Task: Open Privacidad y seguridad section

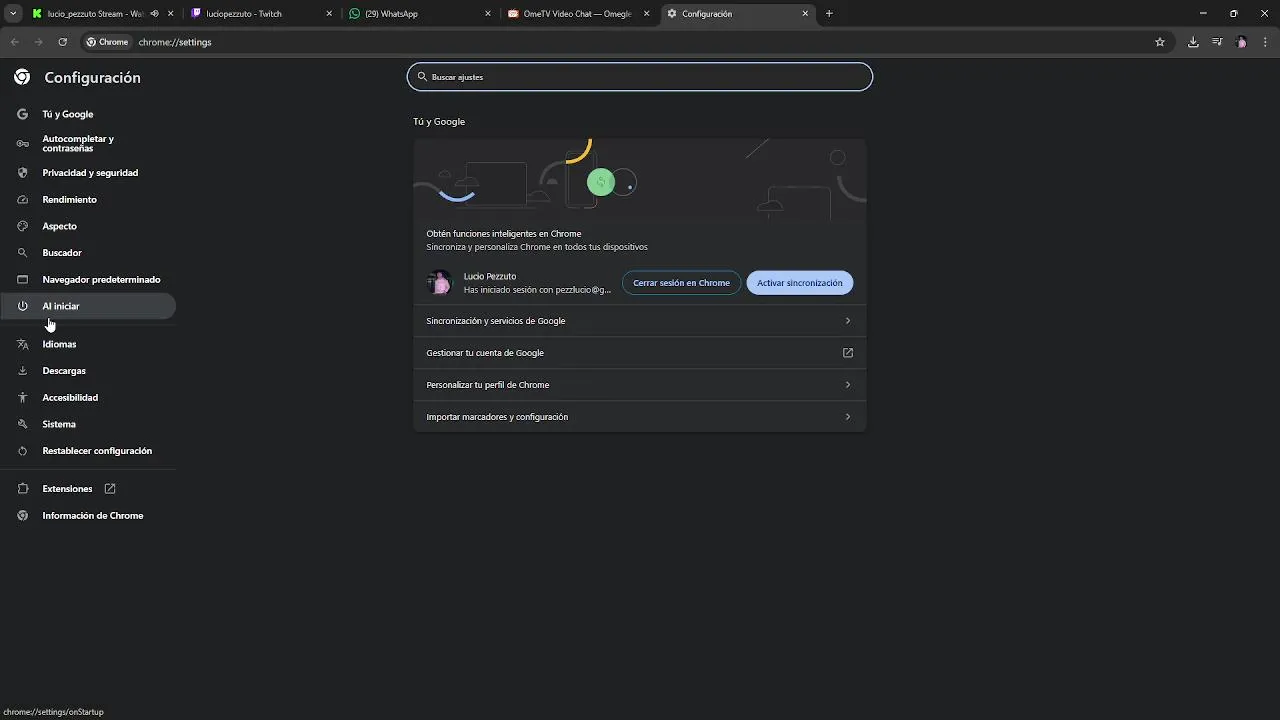Action: coord(88,173)
